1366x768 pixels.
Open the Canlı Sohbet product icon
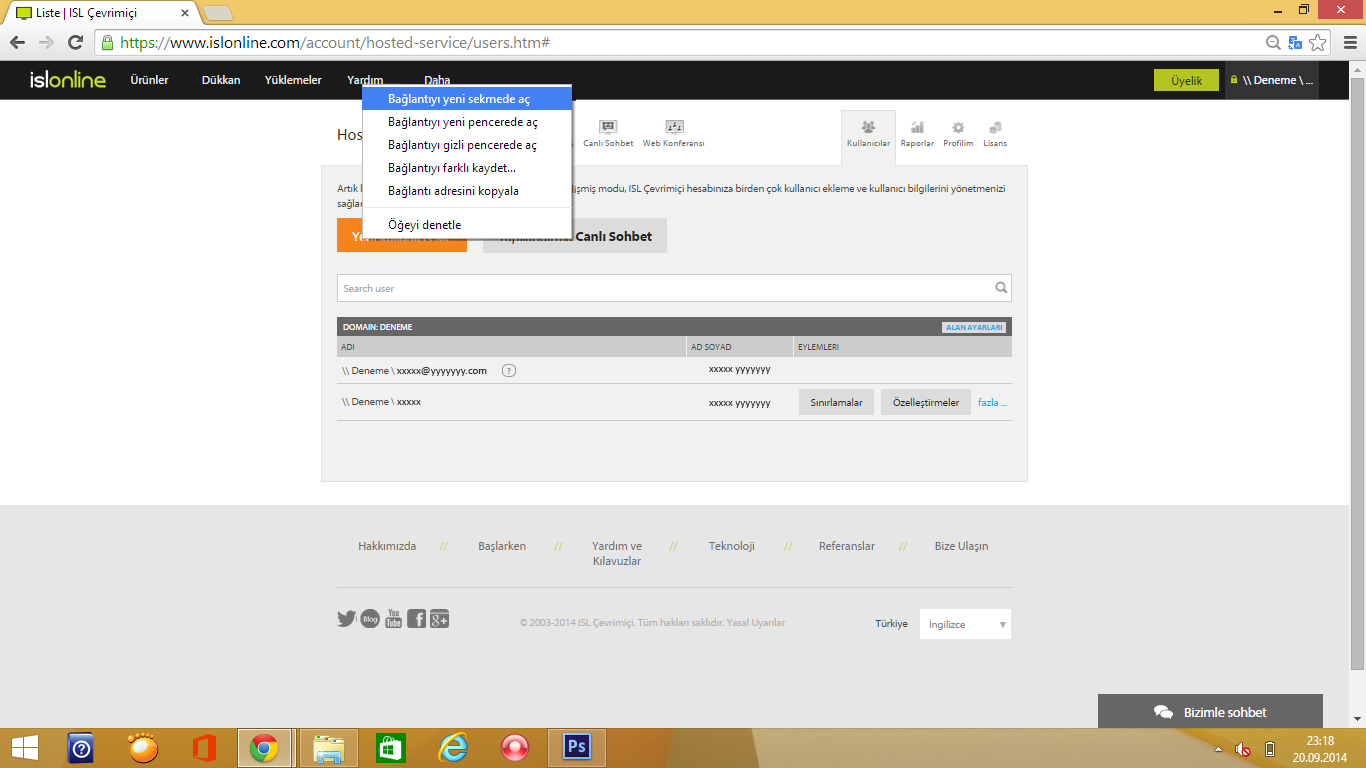pos(608,134)
